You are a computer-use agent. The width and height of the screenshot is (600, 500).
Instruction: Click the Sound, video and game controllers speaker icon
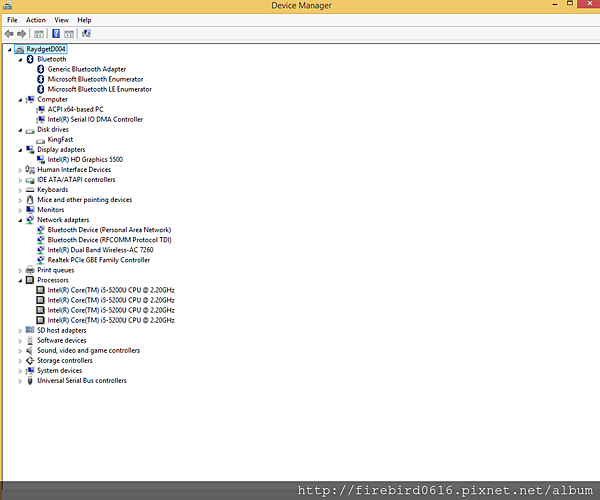(x=29, y=350)
